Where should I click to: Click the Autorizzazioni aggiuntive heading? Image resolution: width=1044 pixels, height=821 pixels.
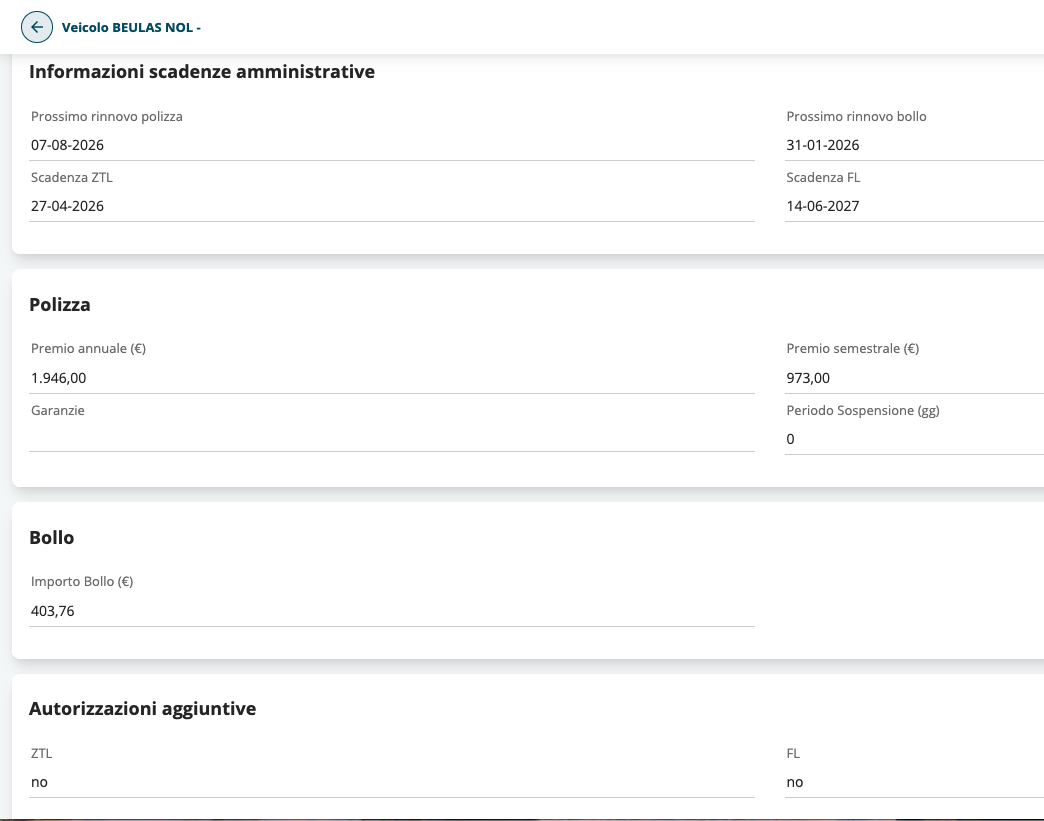(x=142, y=708)
